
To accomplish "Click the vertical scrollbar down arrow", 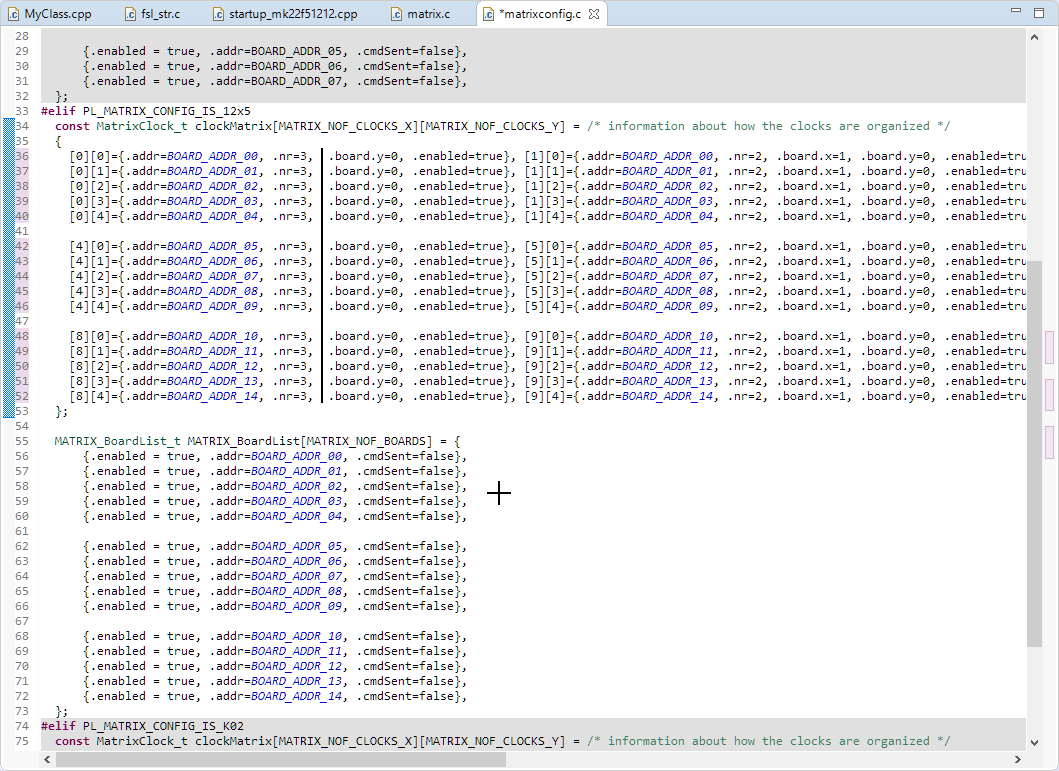I will (1034, 744).
